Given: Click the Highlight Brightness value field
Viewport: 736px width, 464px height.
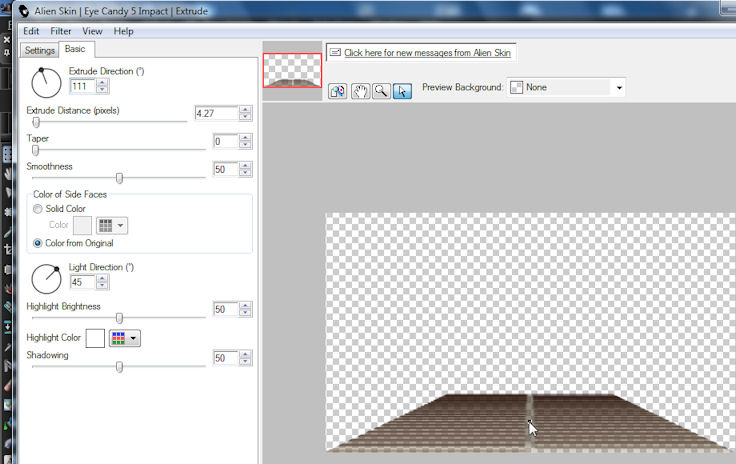Looking at the screenshot, I should (x=225, y=310).
